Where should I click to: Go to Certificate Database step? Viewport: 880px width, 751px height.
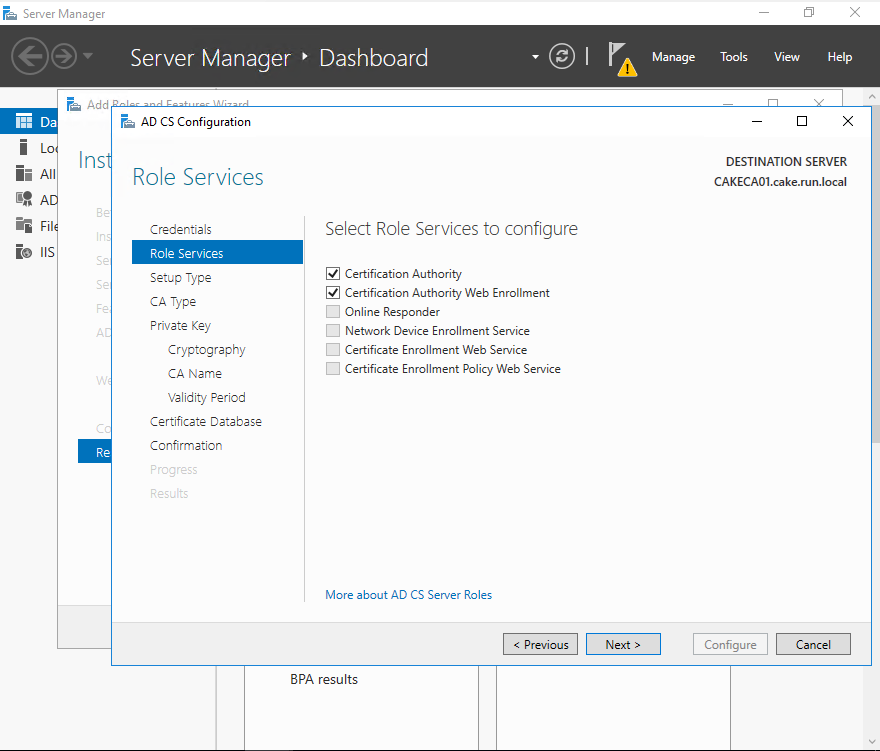(206, 422)
